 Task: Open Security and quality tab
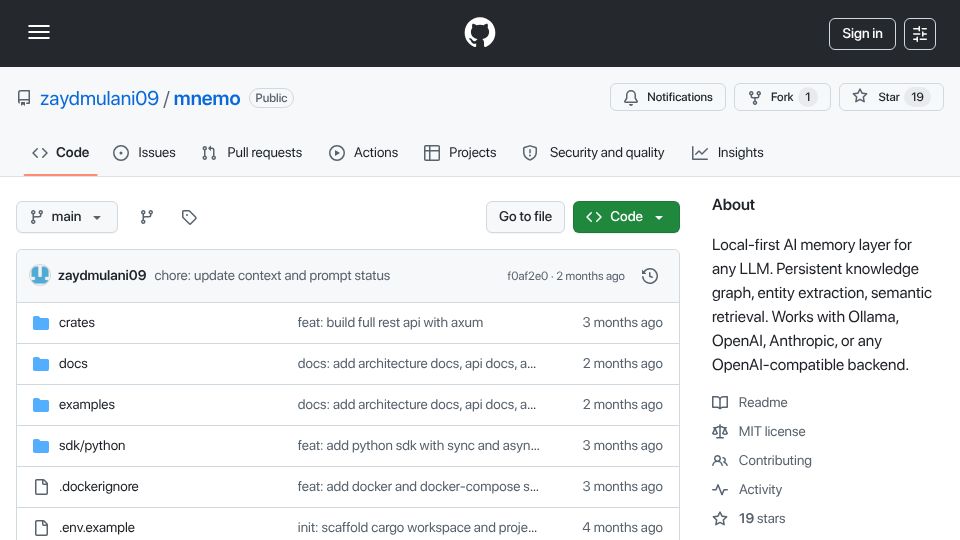pos(593,152)
